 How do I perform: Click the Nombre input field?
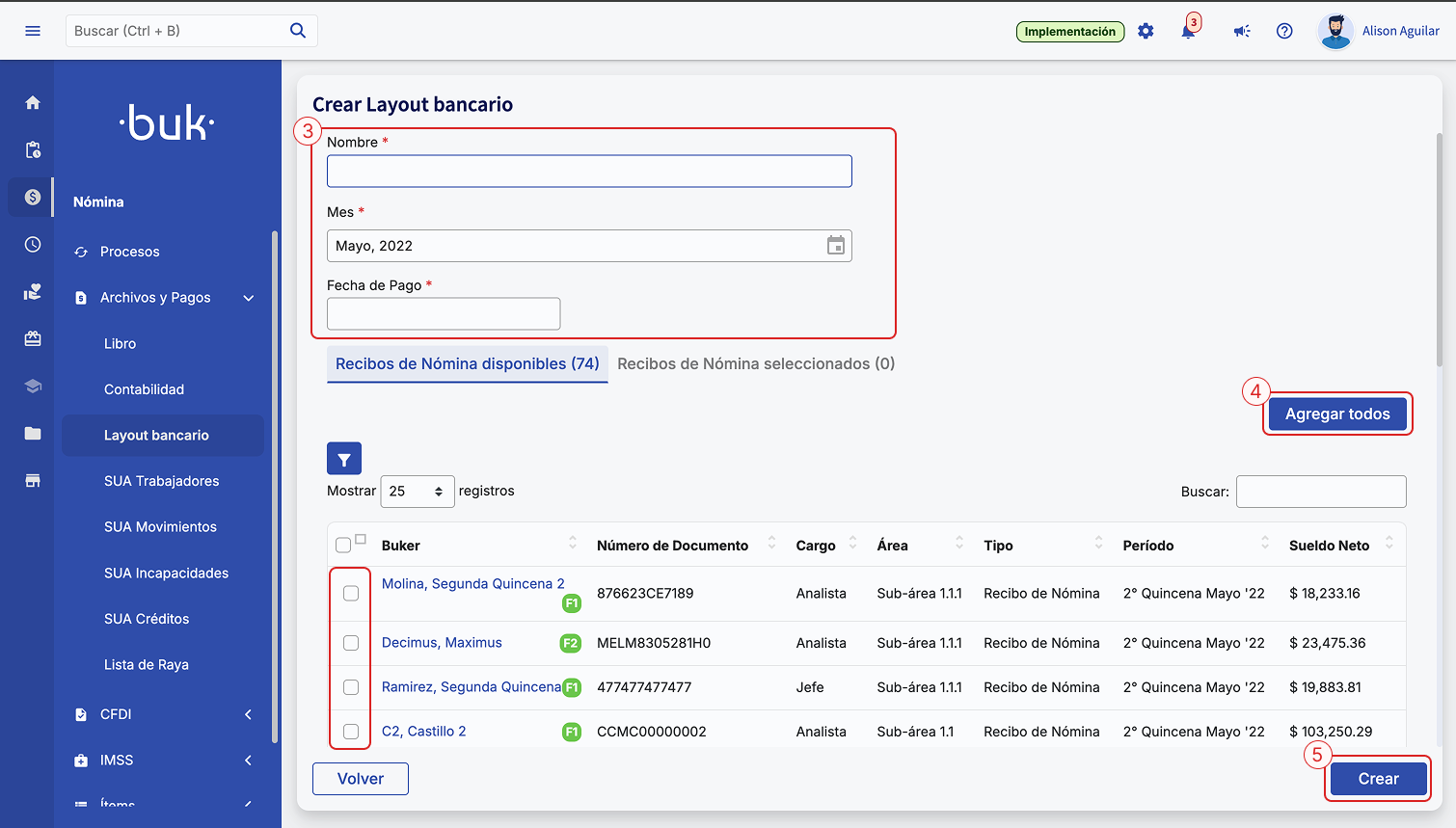(589, 172)
